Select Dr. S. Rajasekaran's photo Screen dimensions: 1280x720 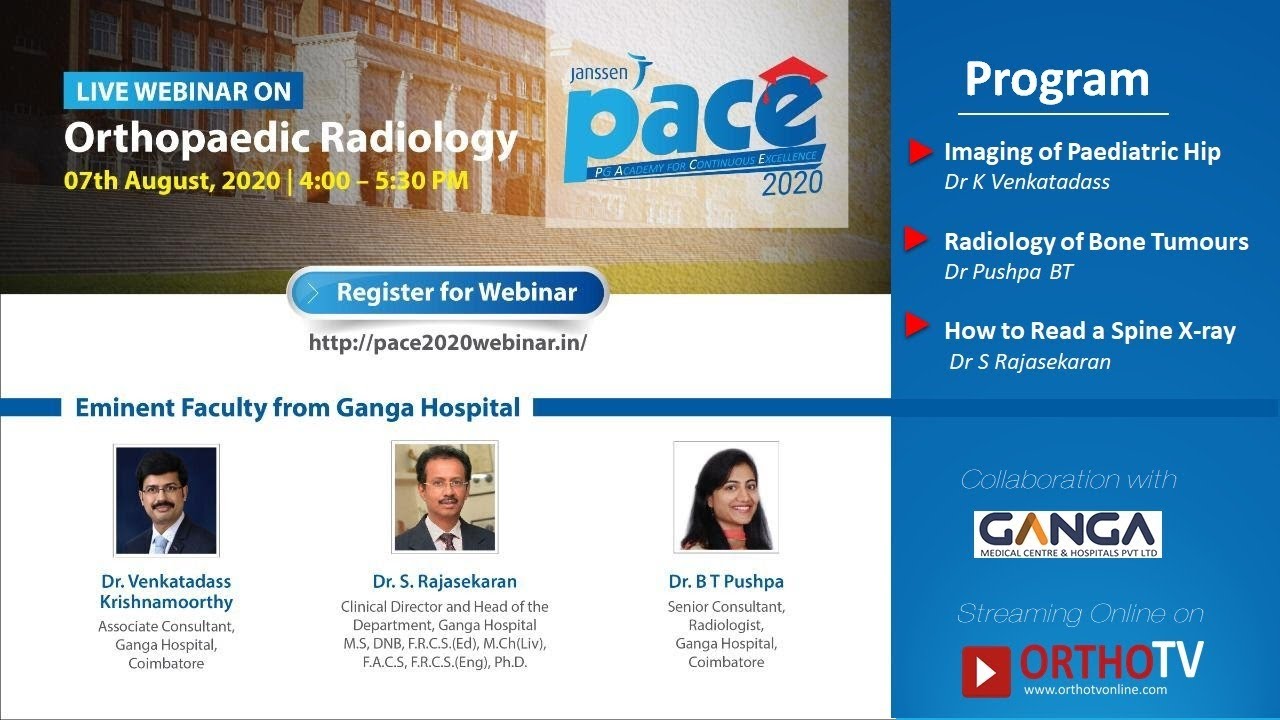(x=445, y=497)
